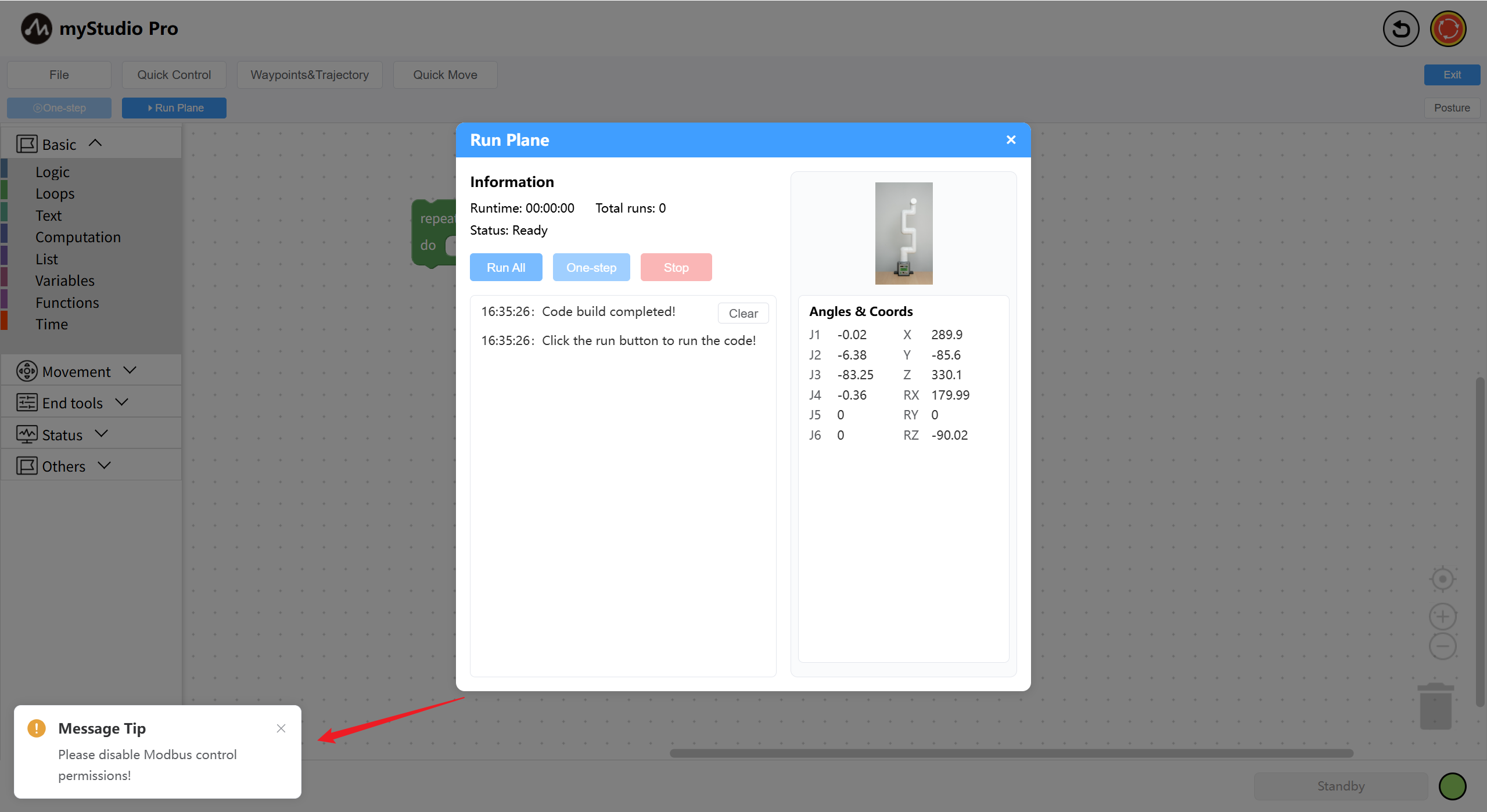
Task: Open the Waypoints&Trajectory tab
Action: pos(309,75)
